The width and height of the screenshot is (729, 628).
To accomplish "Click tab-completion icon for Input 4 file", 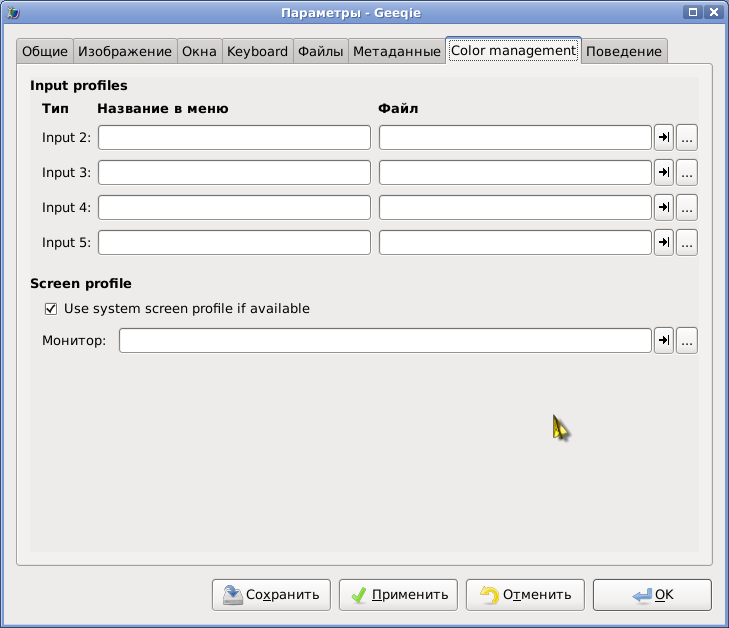I will (664, 207).
